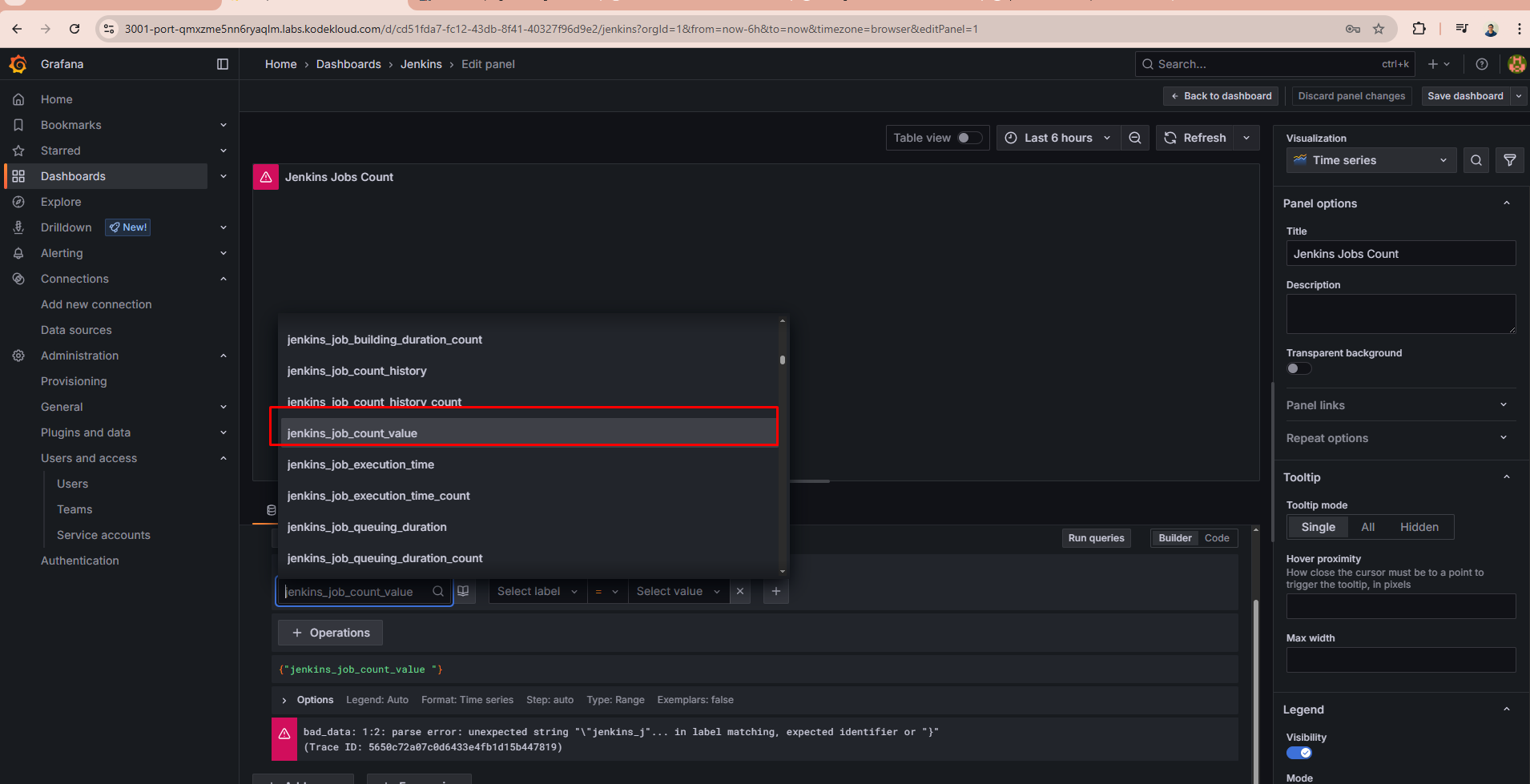Viewport: 1530px width, 784px height.
Task: Remove the label filter X icon
Action: (x=740, y=591)
